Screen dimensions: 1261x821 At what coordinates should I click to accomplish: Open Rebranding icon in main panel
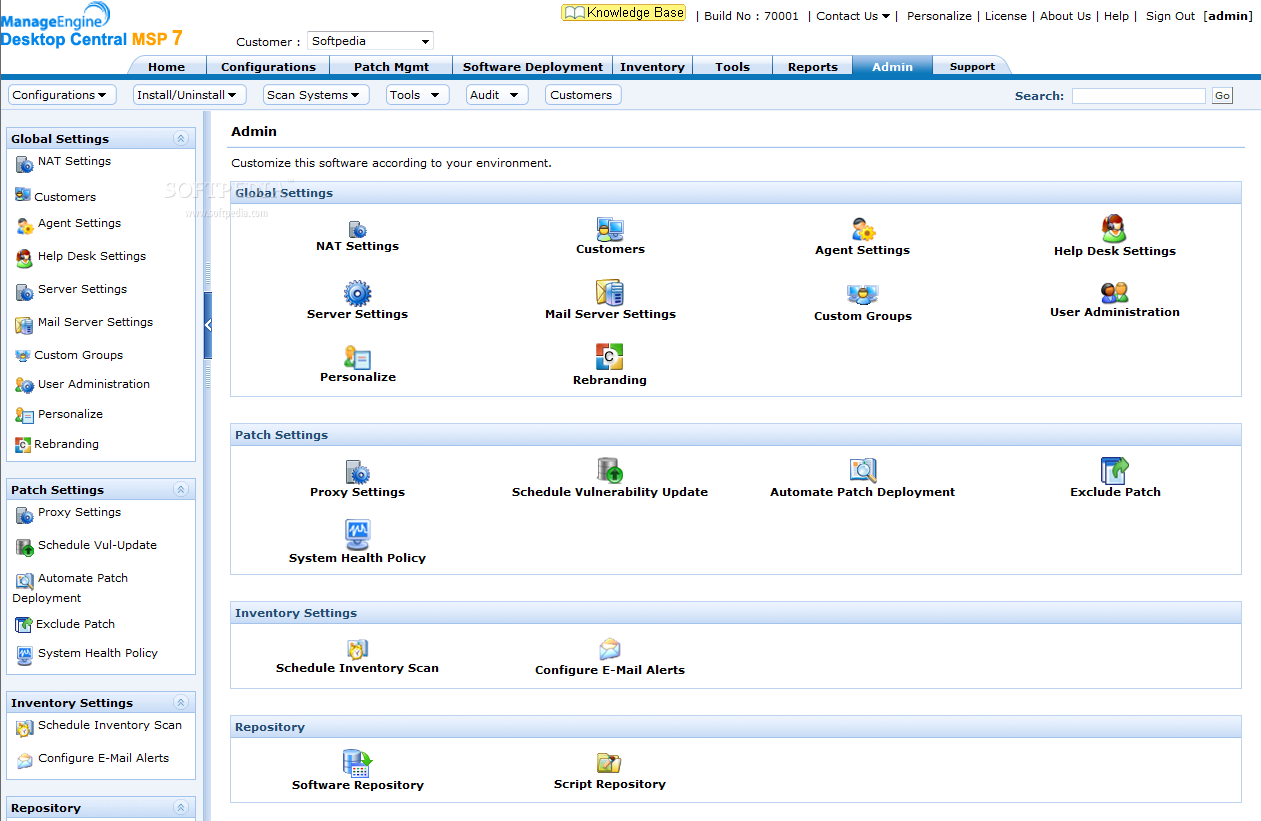pyautogui.click(x=610, y=357)
